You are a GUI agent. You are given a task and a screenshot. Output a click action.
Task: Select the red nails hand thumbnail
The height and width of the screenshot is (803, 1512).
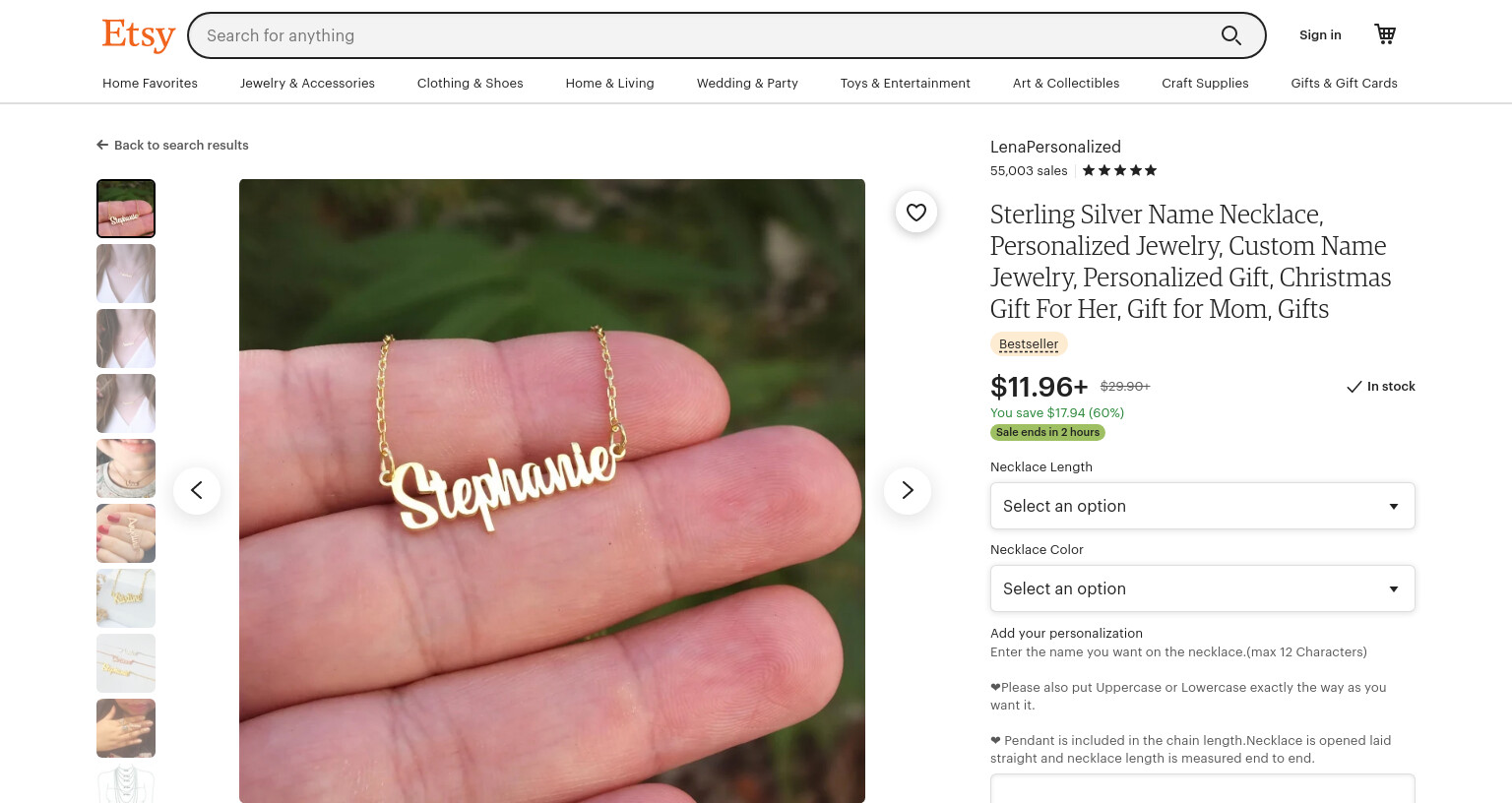point(126,533)
